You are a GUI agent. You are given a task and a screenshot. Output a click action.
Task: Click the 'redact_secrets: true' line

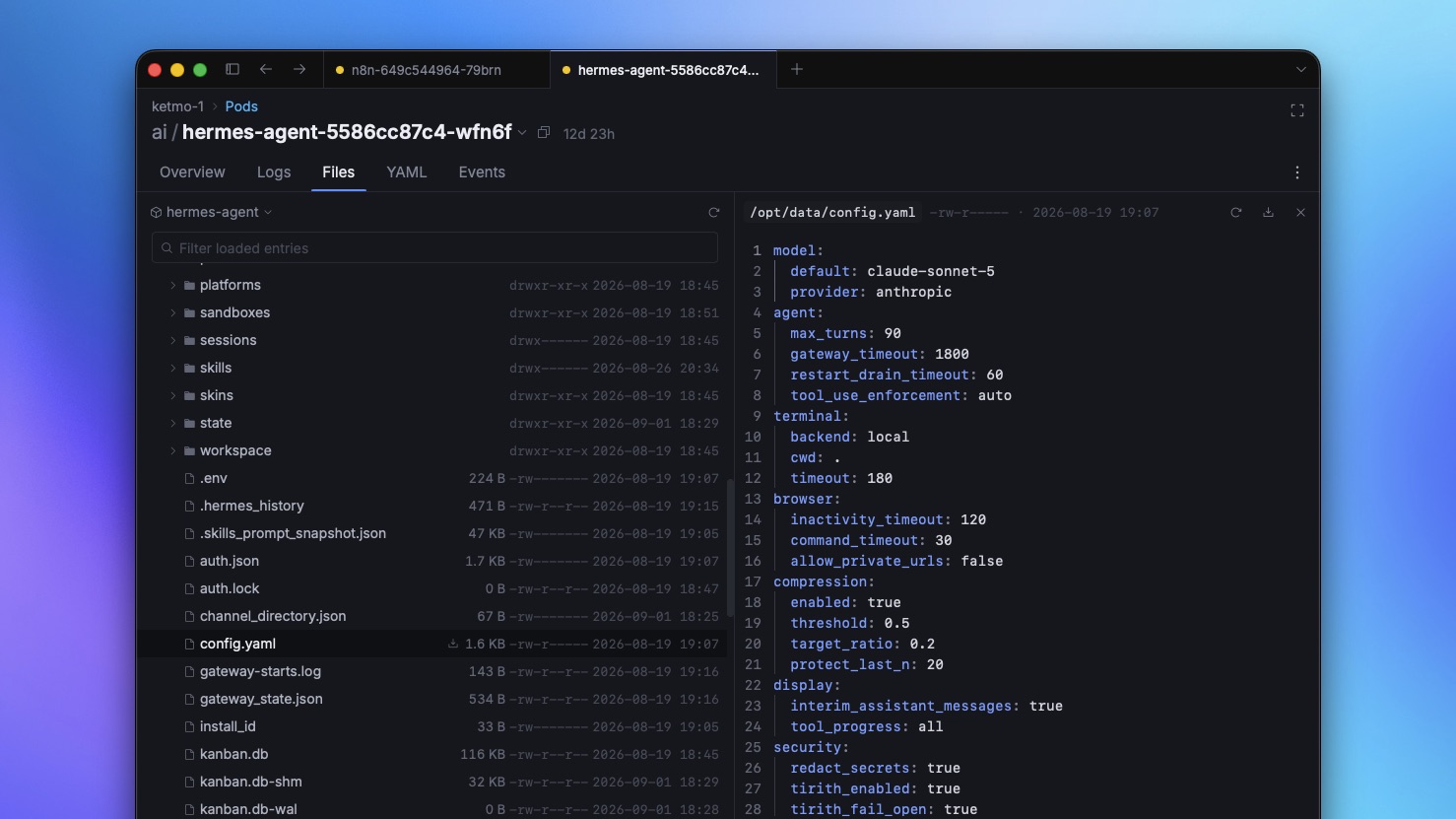[875, 768]
